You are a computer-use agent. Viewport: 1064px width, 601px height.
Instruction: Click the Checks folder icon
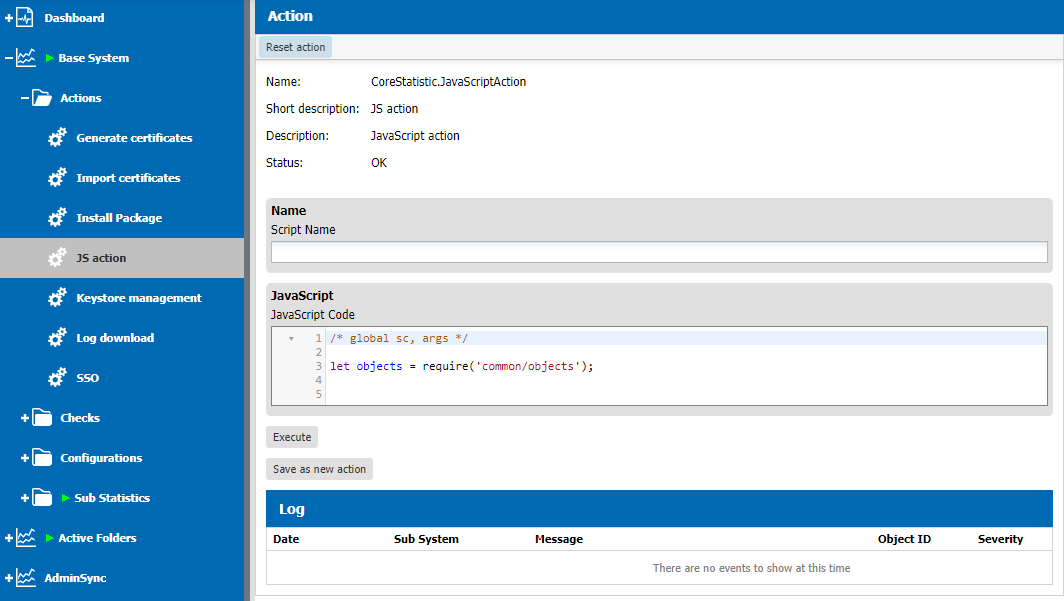[x=42, y=418]
